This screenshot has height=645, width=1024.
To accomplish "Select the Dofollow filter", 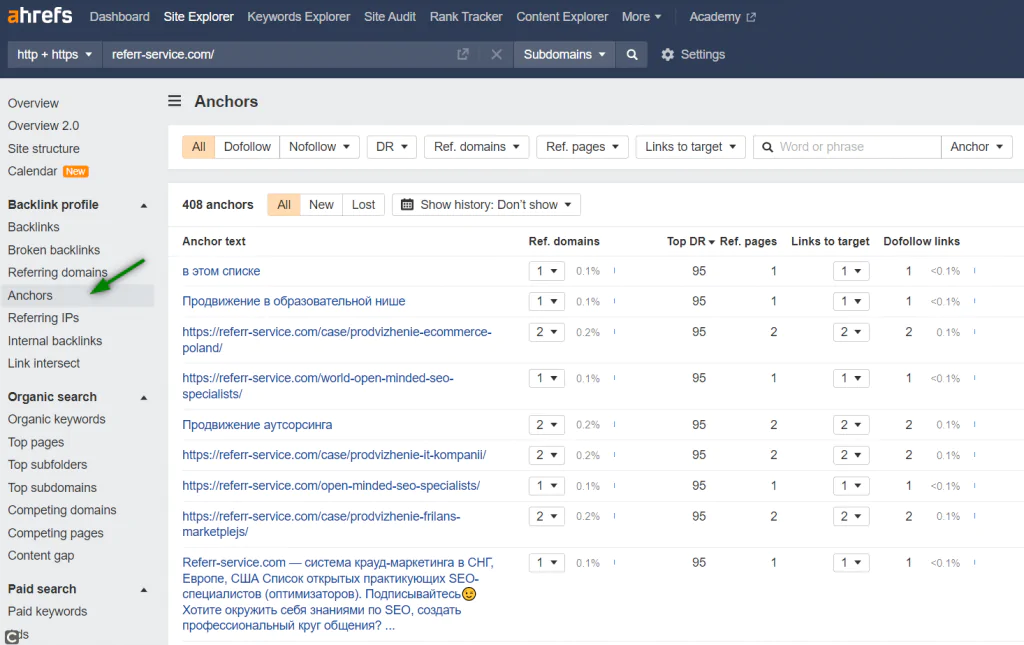I will pos(247,147).
